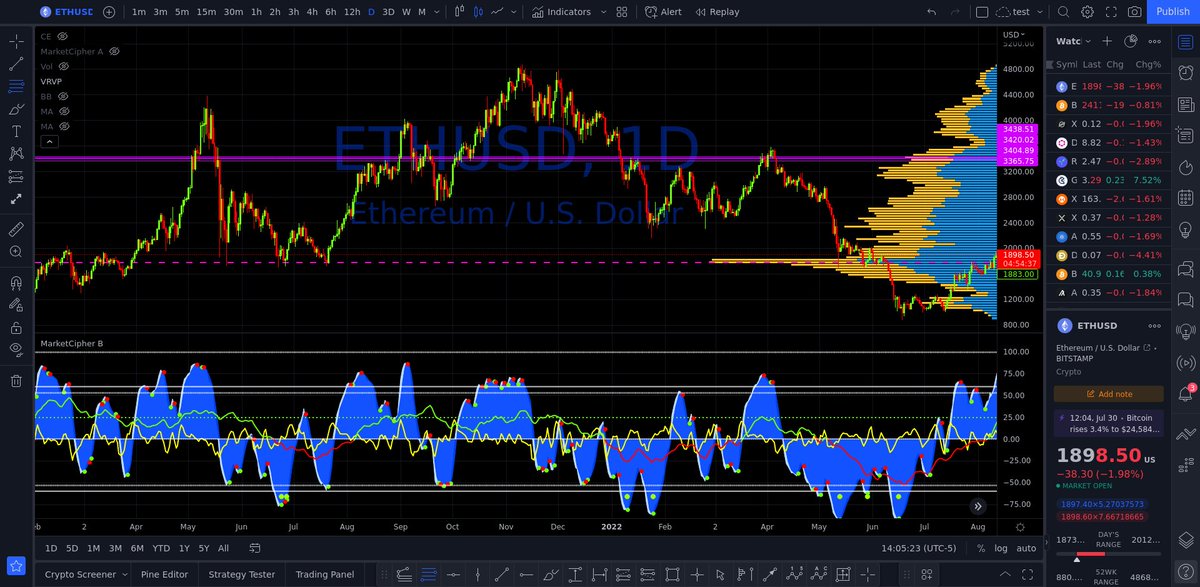This screenshot has width=1200, height=587.
Task: Enter fullscreen mode
Action: (x=1110, y=12)
